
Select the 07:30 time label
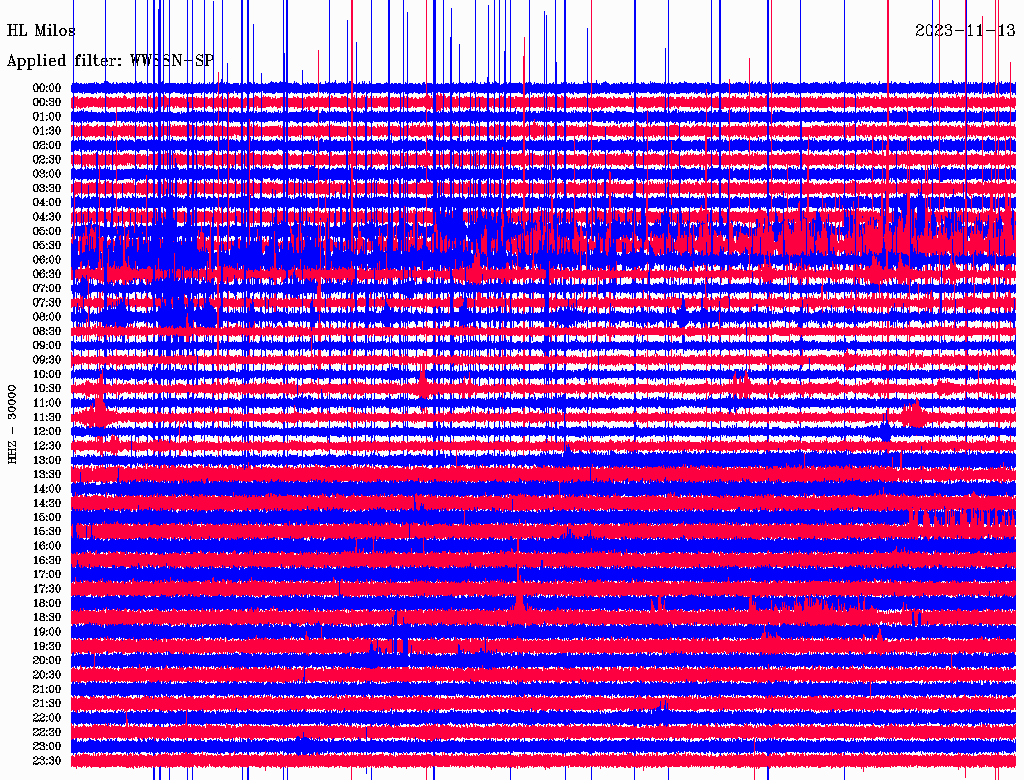pos(47,302)
